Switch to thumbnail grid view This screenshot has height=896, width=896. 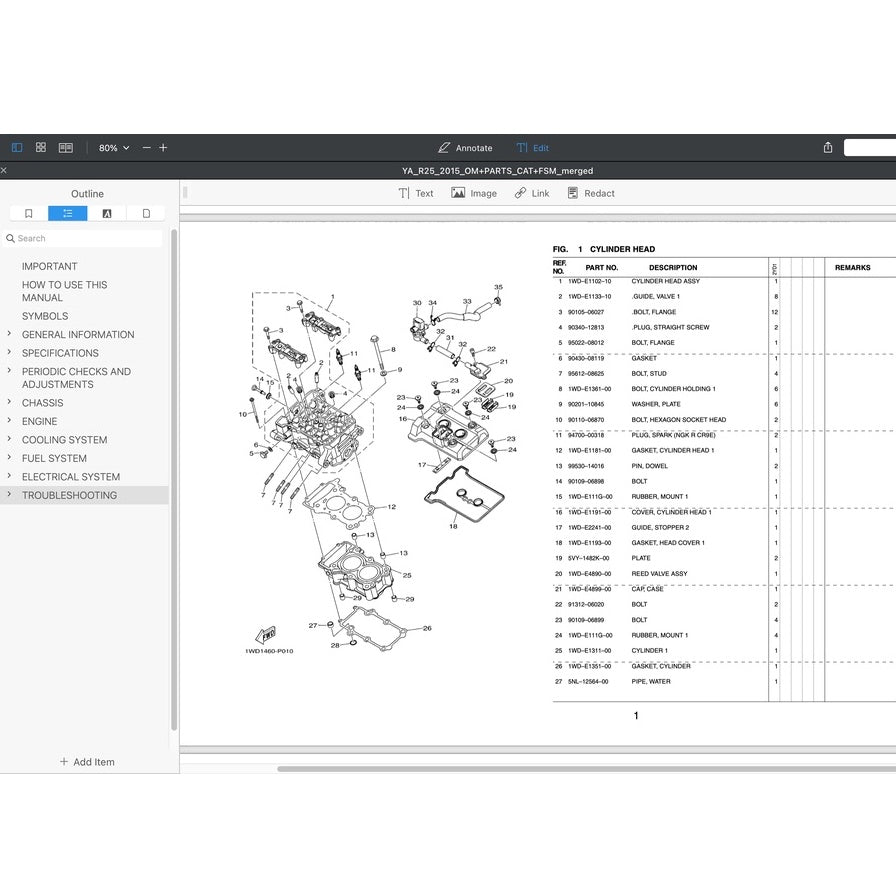click(x=41, y=147)
